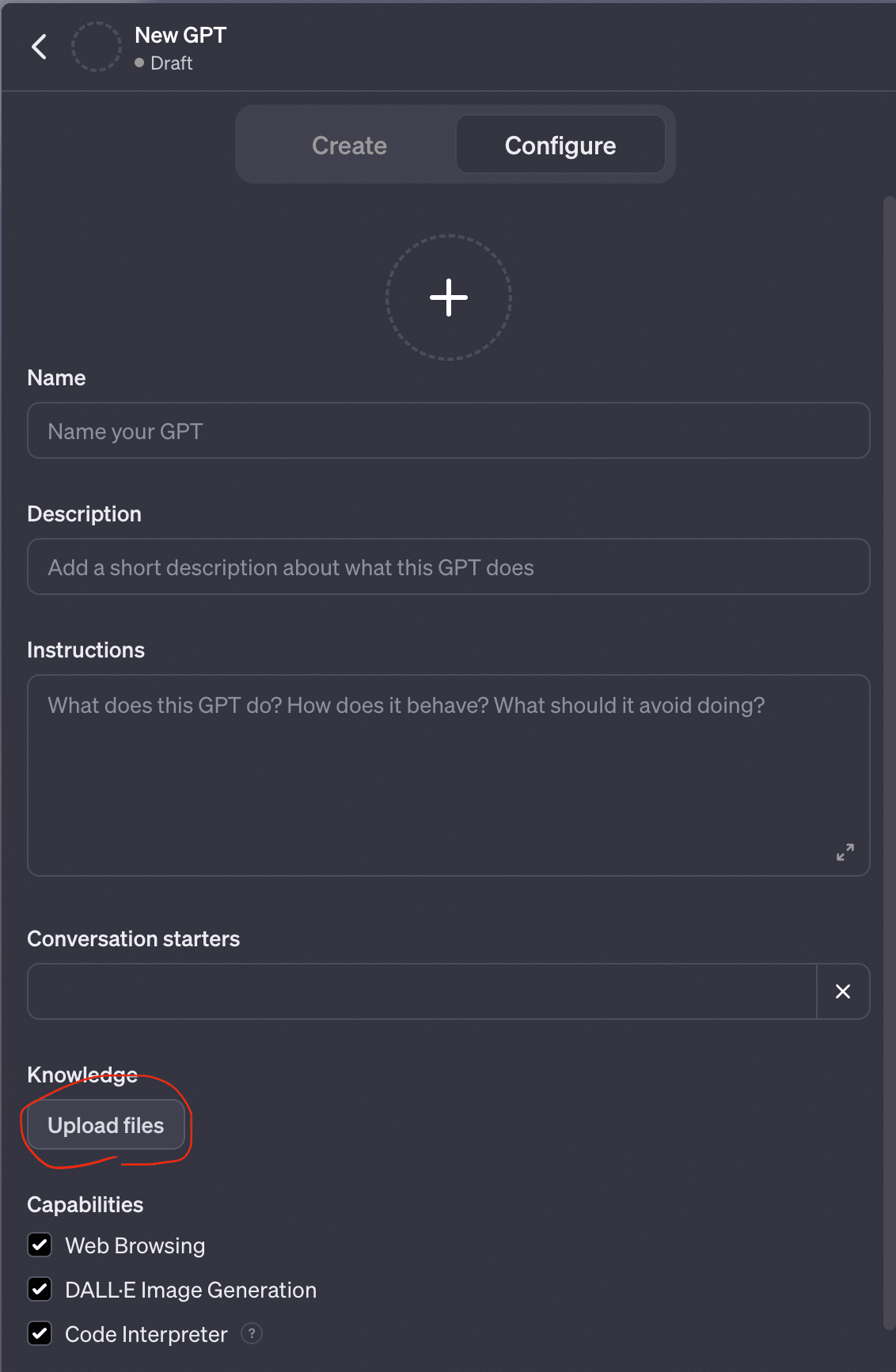The image size is (896, 1372).
Task: Click the expand icon on the Instructions field
Action: point(845,852)
